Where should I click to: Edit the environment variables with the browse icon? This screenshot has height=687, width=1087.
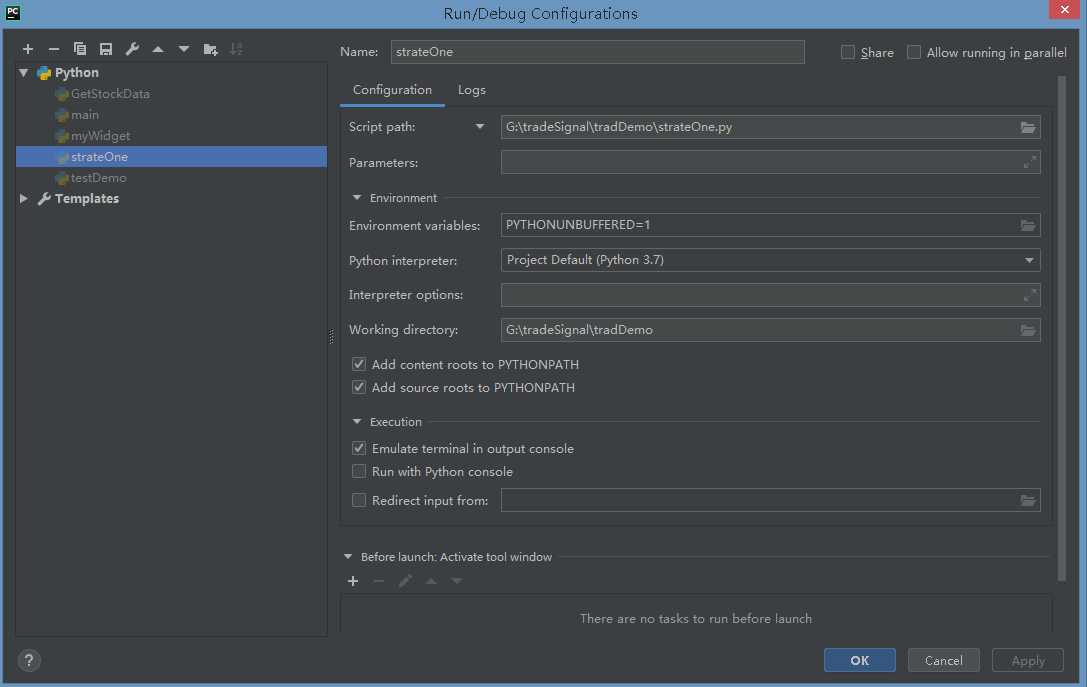click(1027, 225)
